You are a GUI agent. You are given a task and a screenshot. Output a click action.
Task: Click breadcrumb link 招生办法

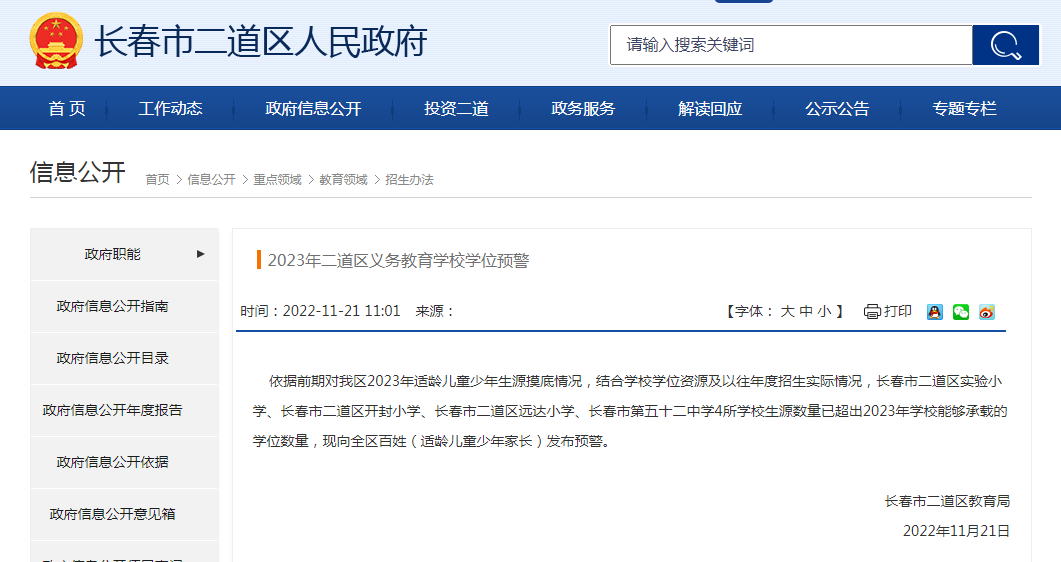pyautogui.click(x=409, y=179)
